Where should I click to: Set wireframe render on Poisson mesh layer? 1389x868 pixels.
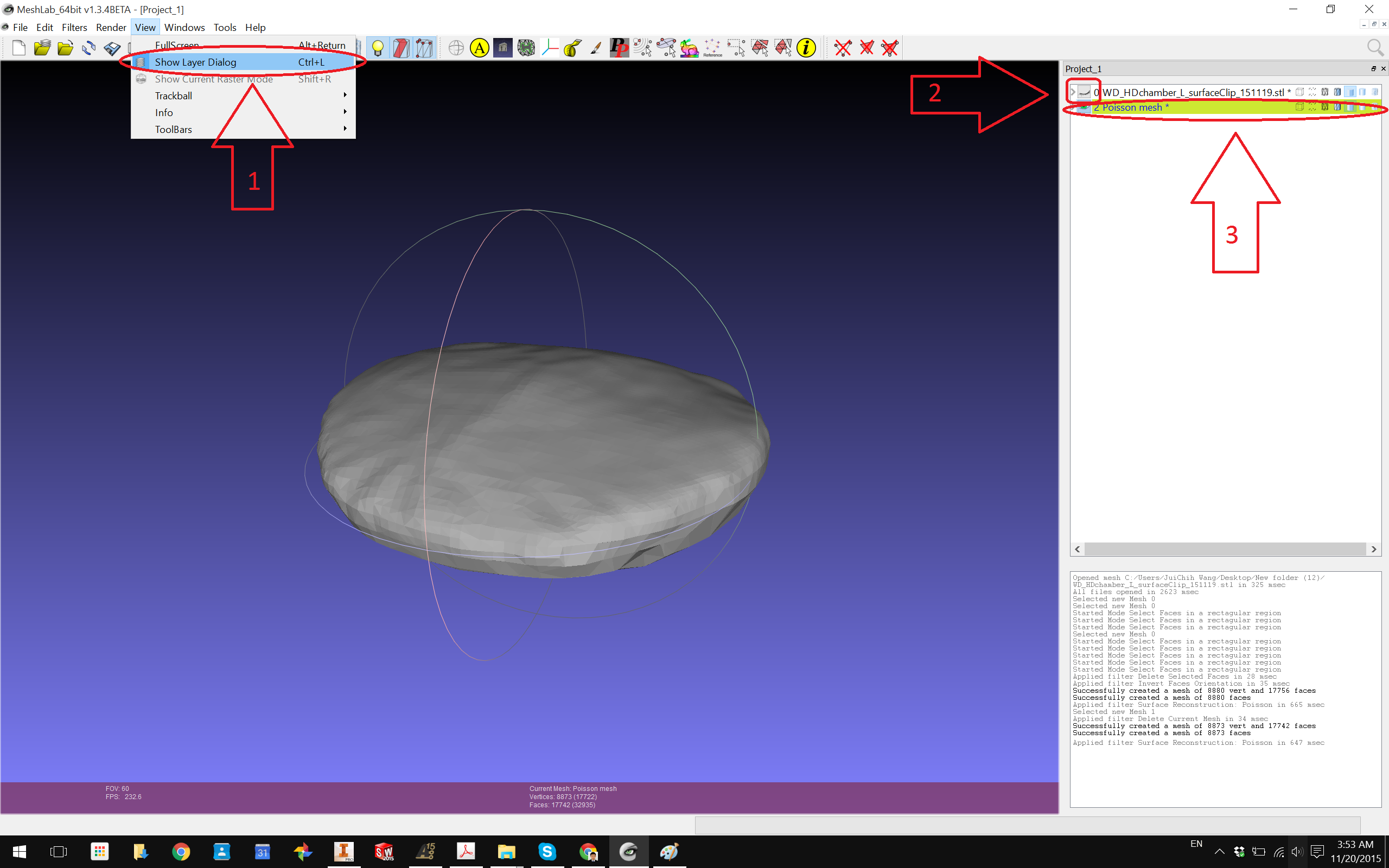click(1325, 107)
